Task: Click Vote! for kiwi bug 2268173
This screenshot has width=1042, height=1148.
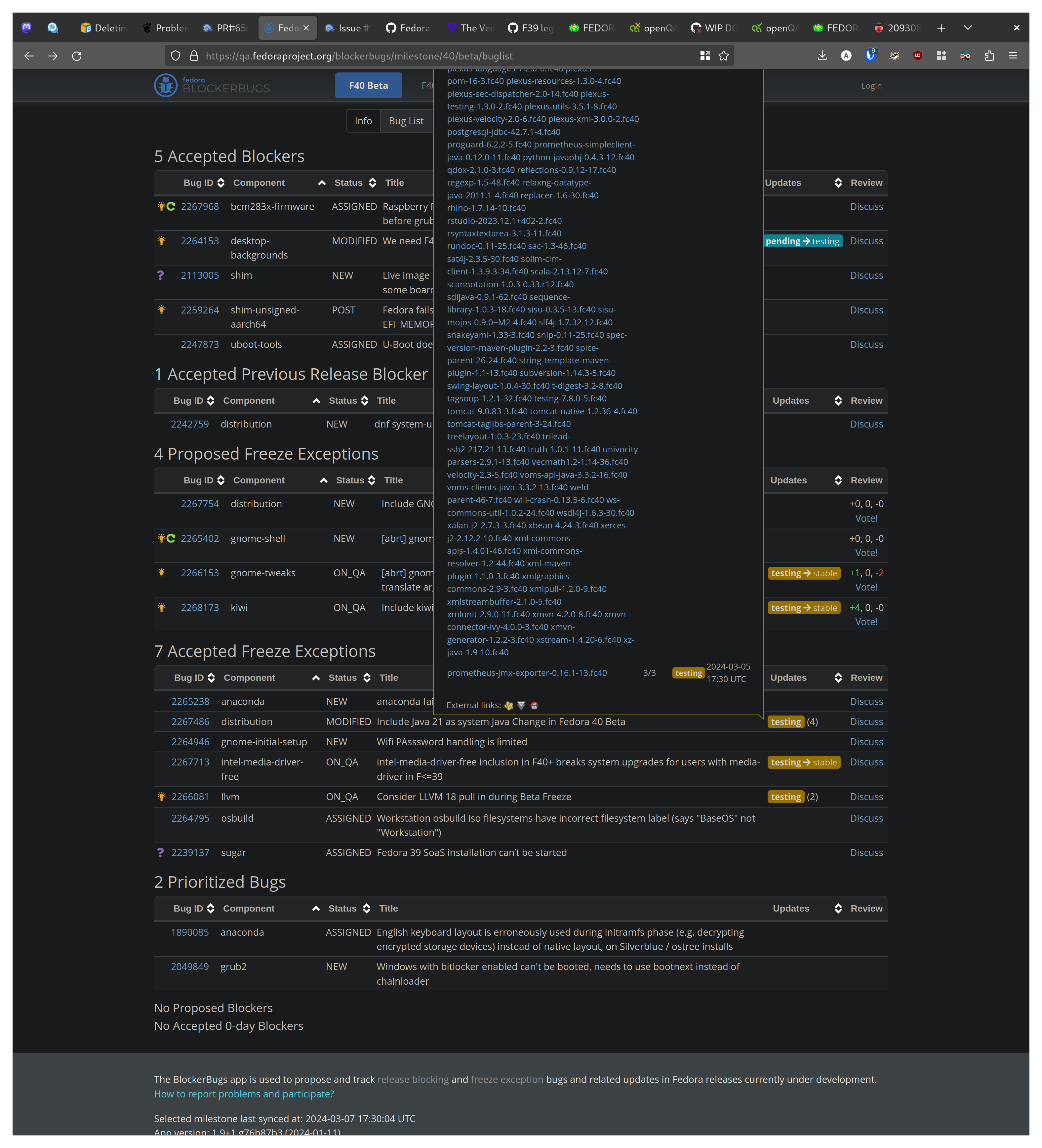Action: point(866,622)
